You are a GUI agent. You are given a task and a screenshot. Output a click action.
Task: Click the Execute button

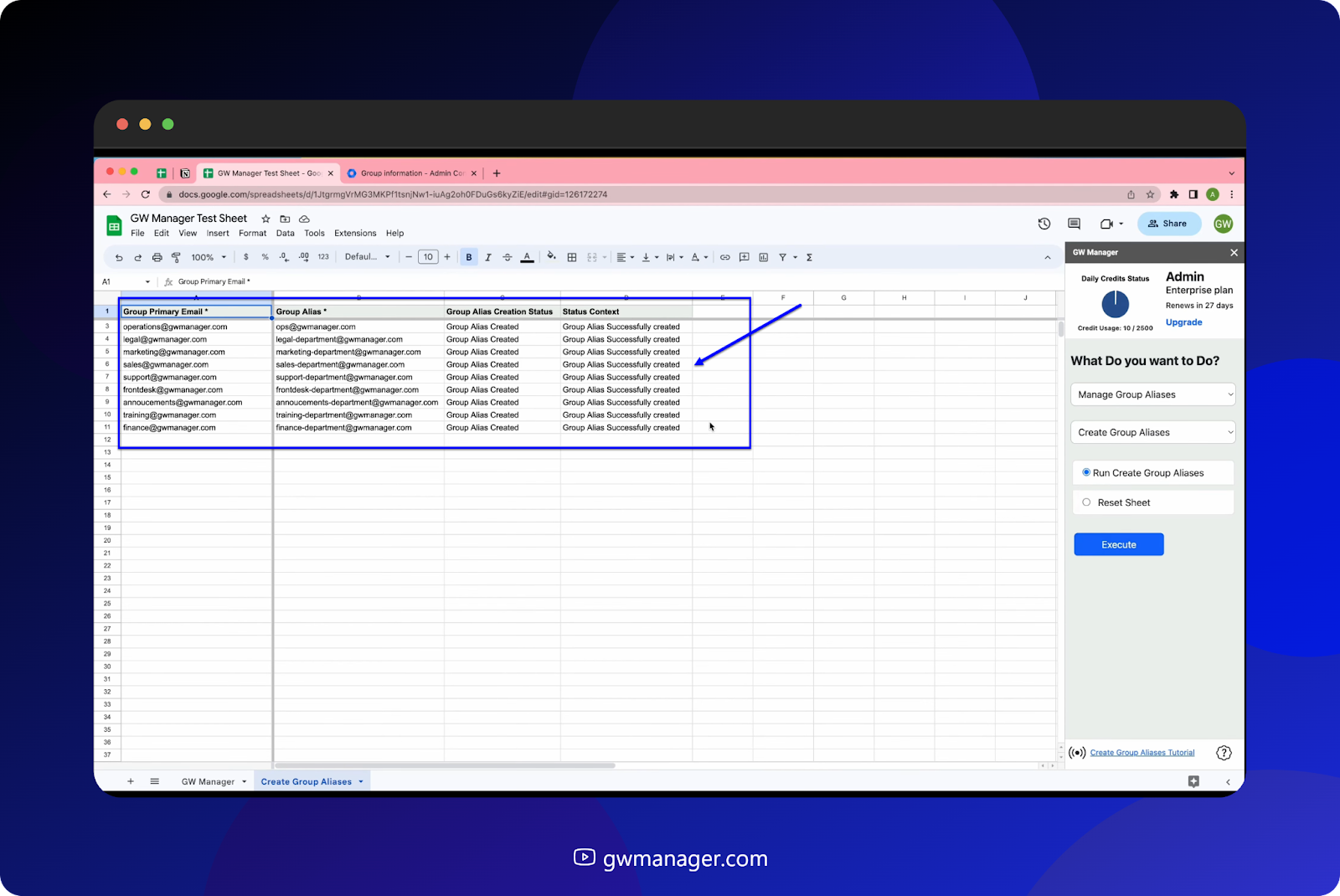point(1119,544)
